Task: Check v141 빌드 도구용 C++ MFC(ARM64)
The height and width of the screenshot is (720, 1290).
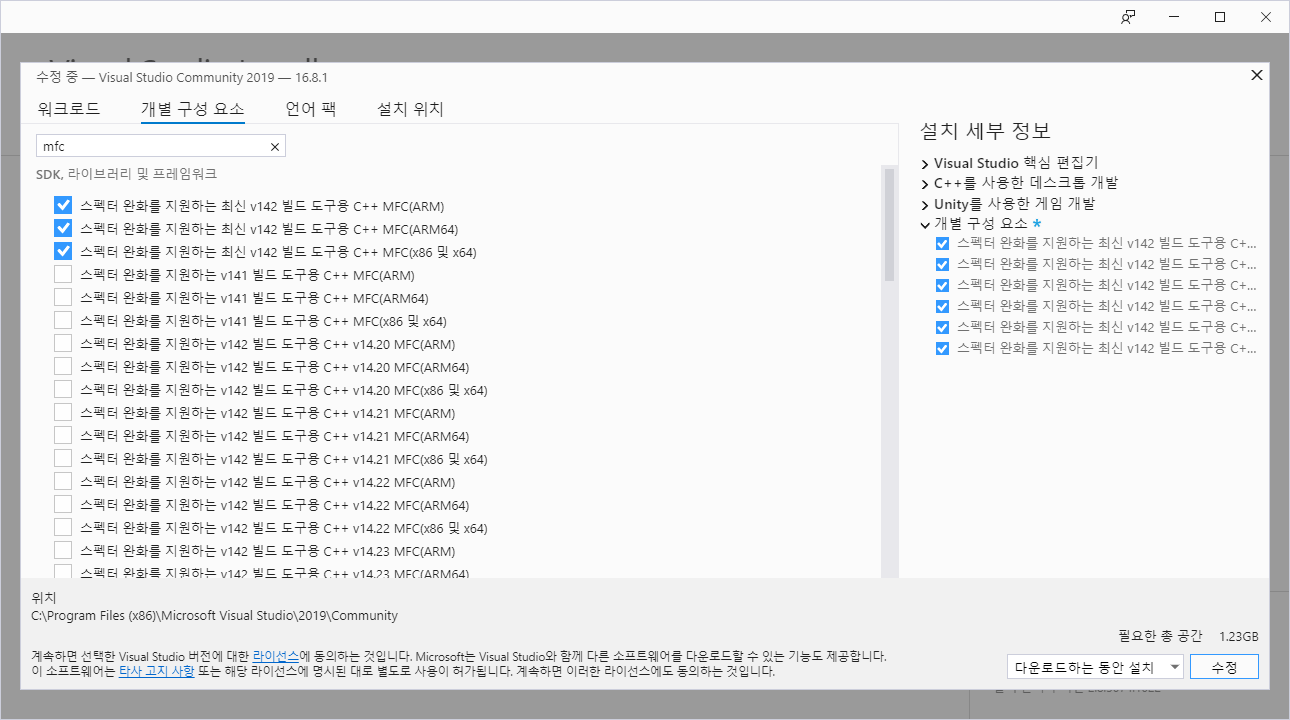Action: (63, 298)
